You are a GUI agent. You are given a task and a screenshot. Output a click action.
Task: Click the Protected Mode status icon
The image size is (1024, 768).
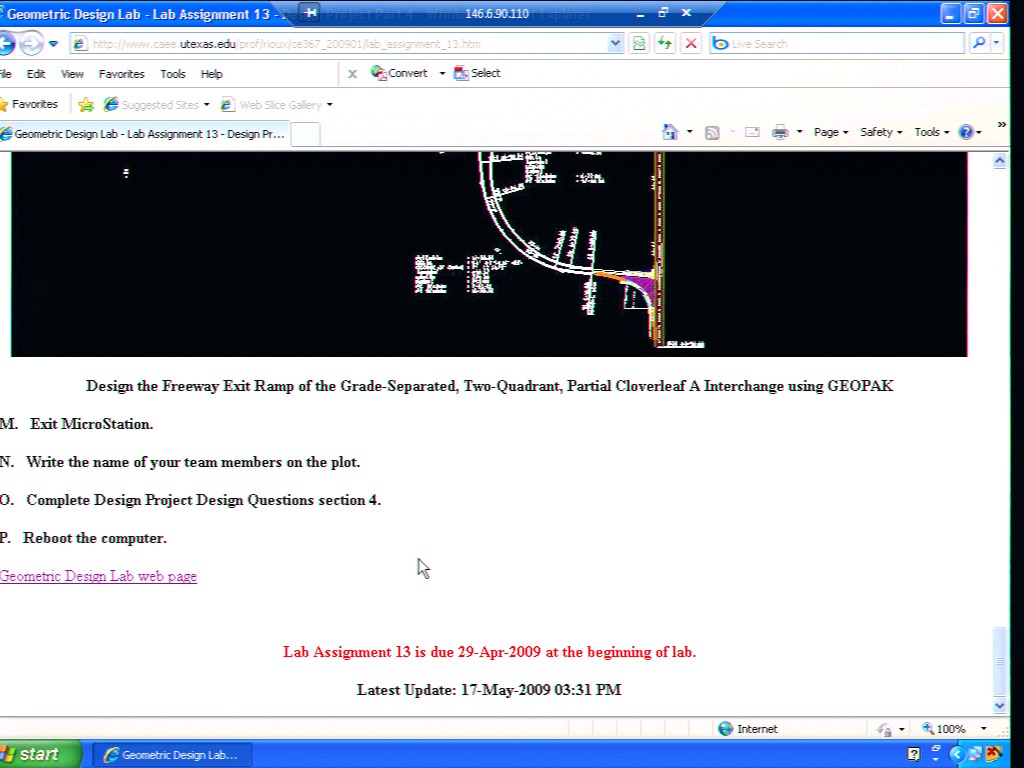point(885,729)
